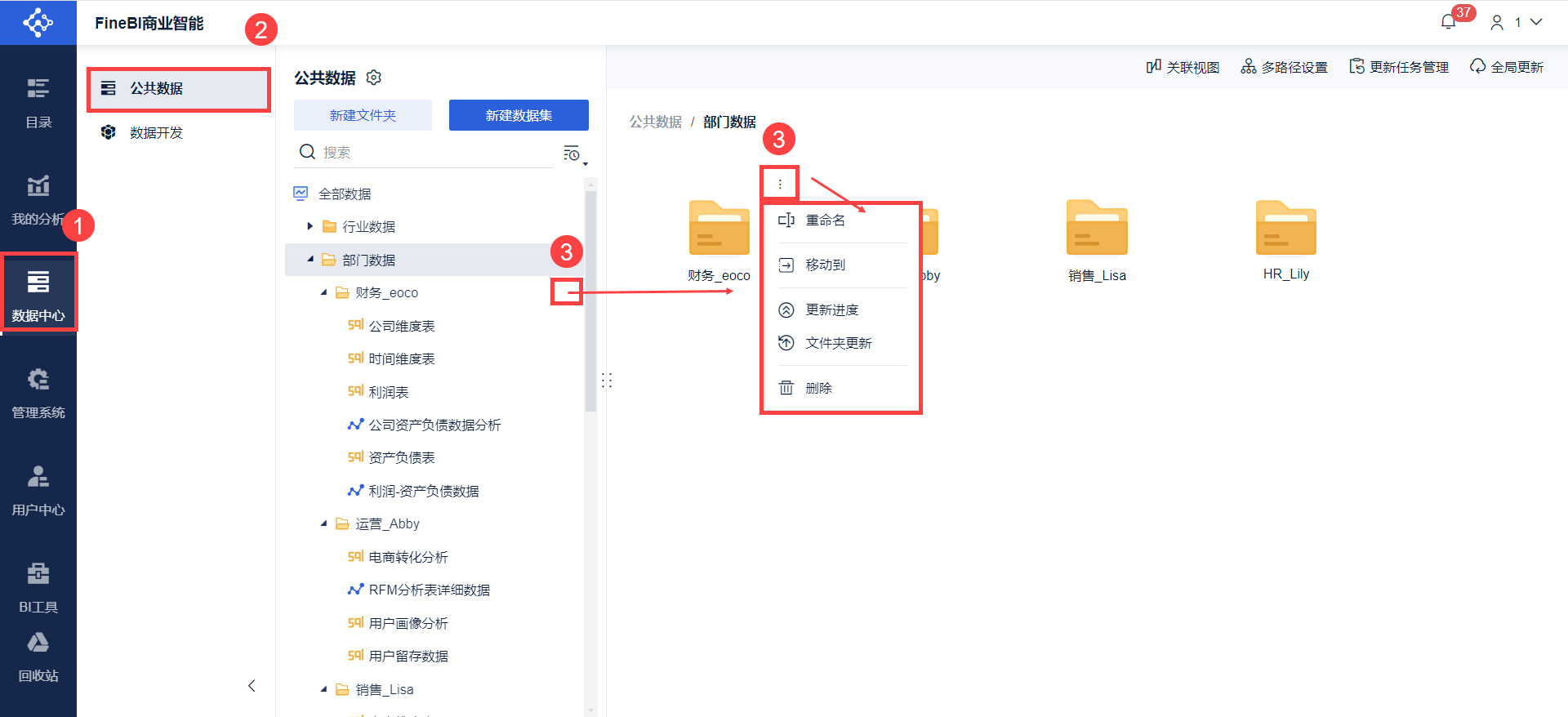Click the 新建文件夹 button

(x=363, y=115)
